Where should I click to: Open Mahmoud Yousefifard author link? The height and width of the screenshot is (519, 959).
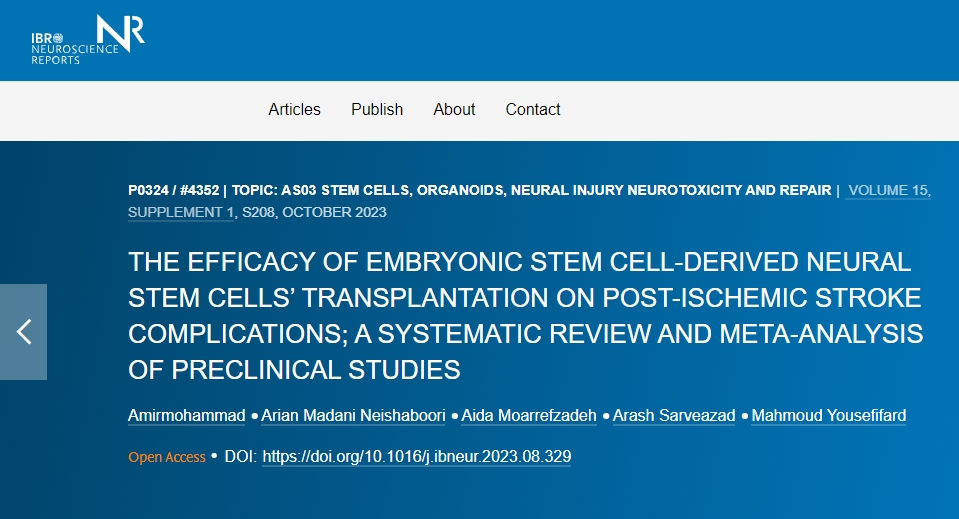click(x=828, y=415)
